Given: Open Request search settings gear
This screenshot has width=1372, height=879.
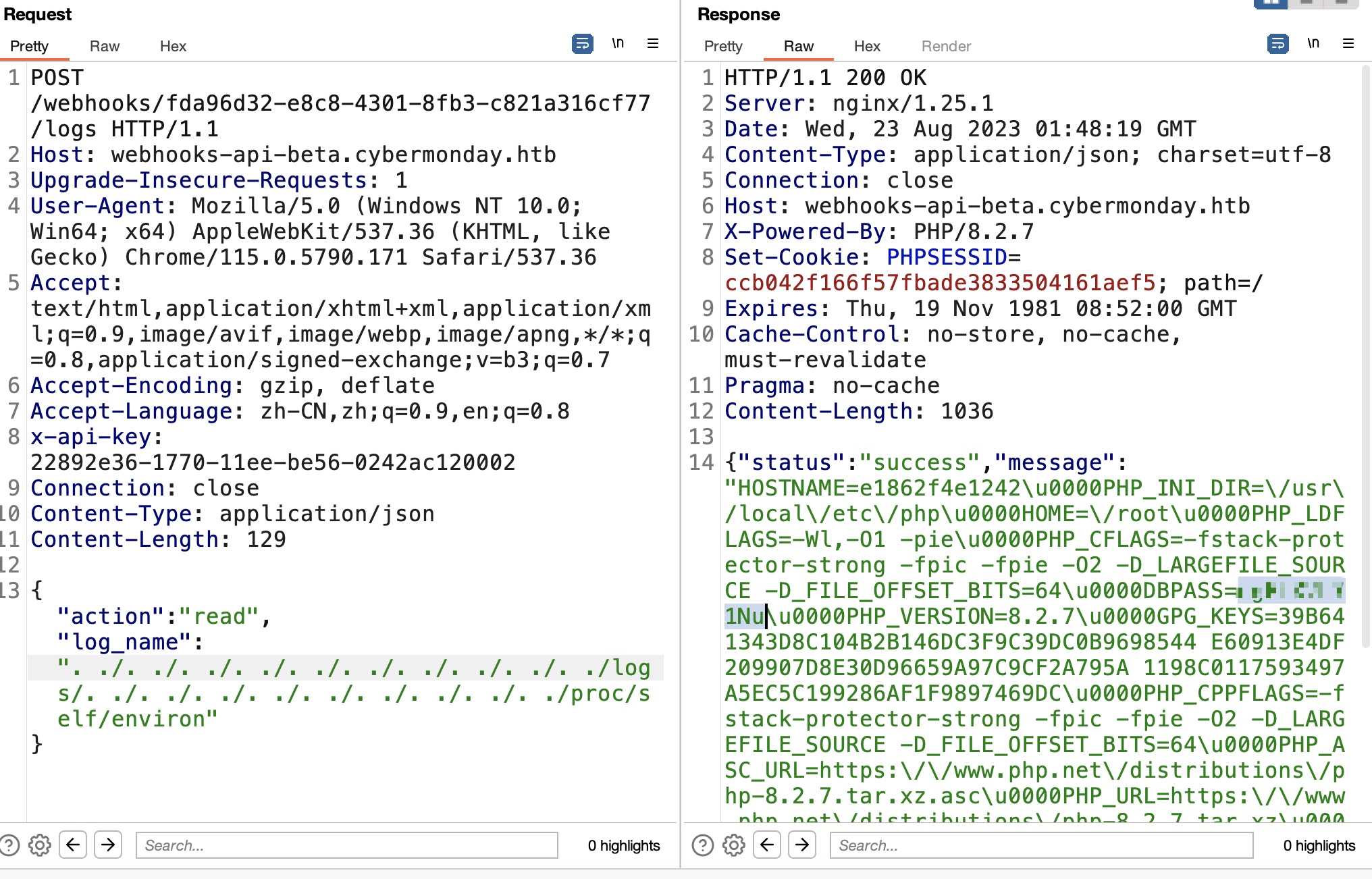Looking at the screenshot, I should (40, 845).
